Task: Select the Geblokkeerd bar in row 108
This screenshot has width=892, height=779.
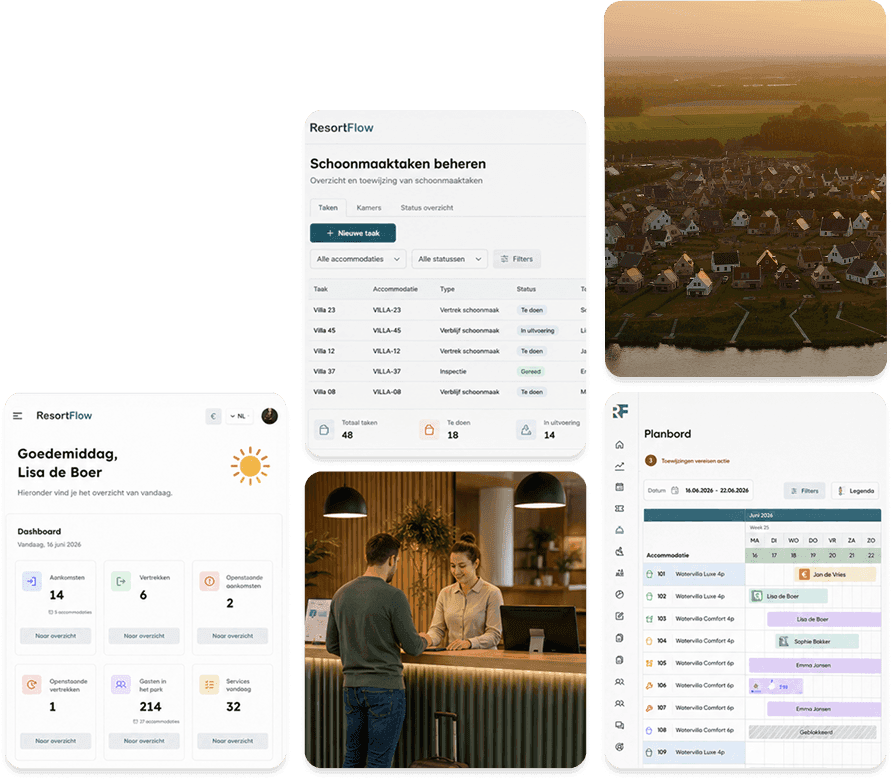Action: click(x=812, y=732)
